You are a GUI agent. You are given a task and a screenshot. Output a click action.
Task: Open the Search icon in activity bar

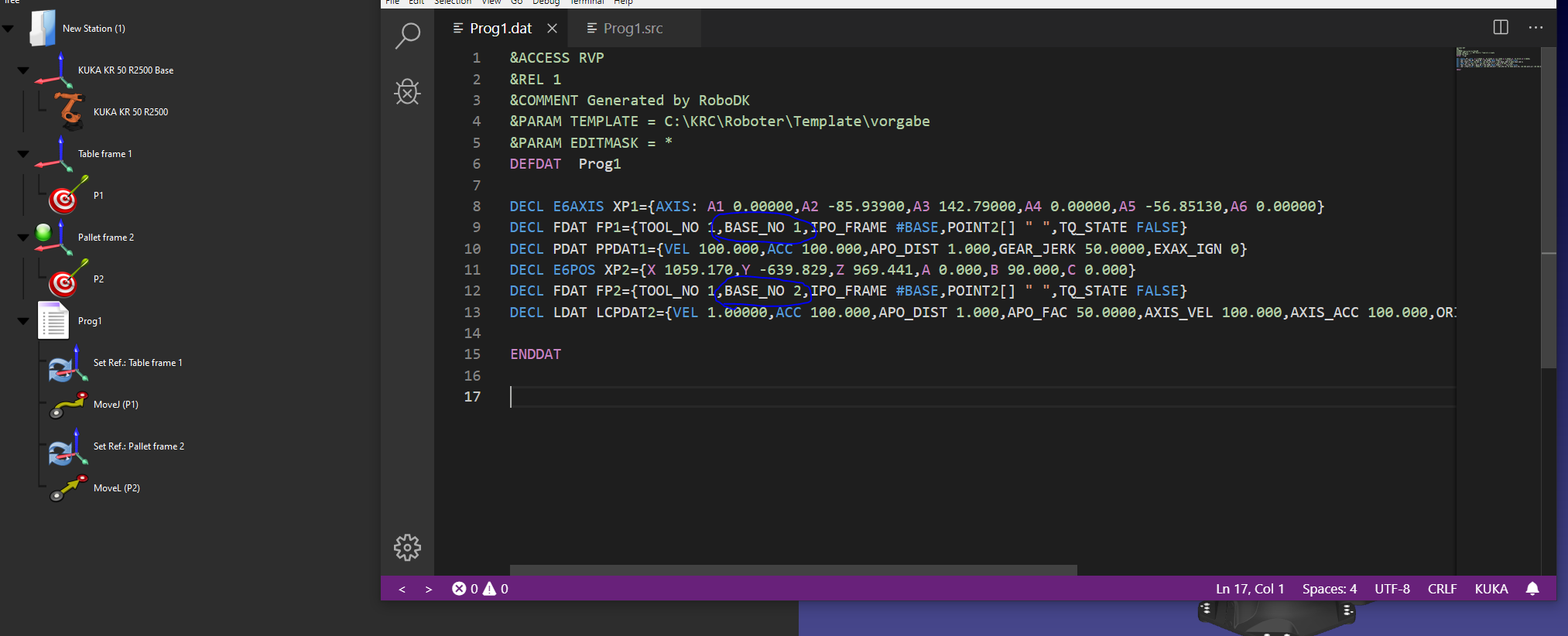point(407,36)
